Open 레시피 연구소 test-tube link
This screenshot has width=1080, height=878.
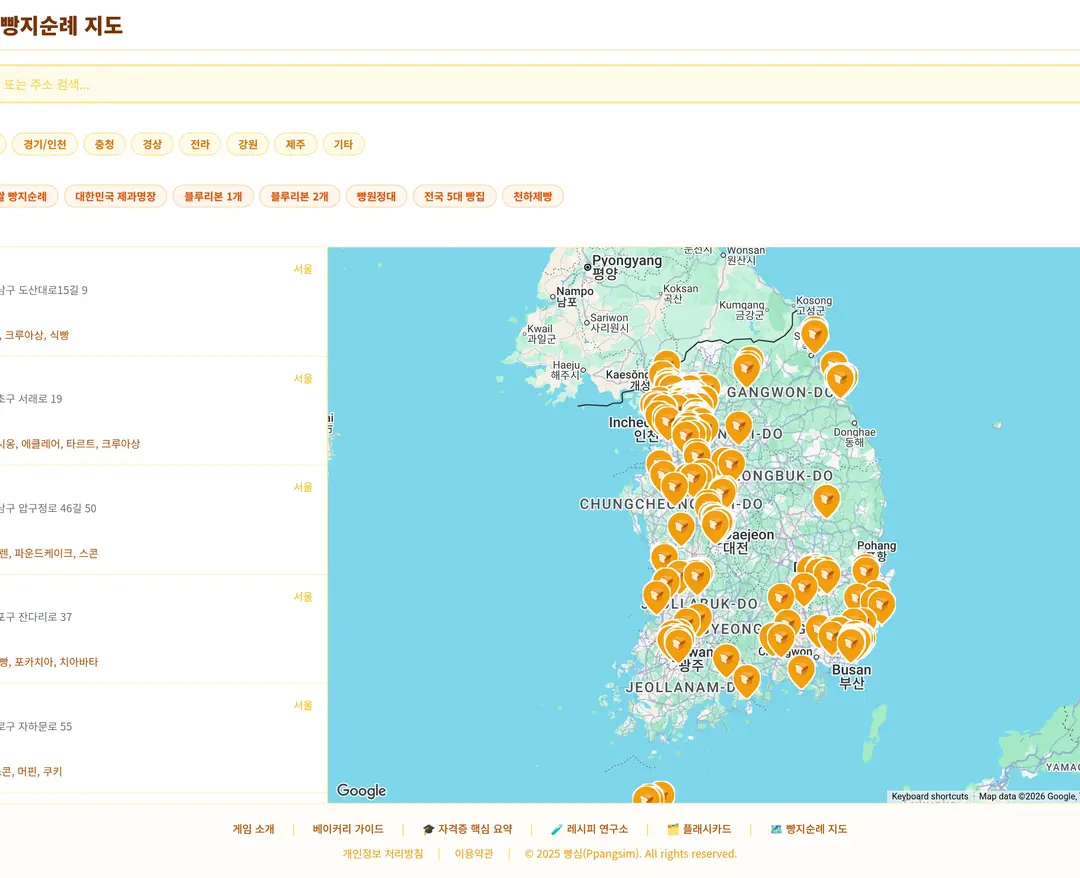tap(590, 829)
